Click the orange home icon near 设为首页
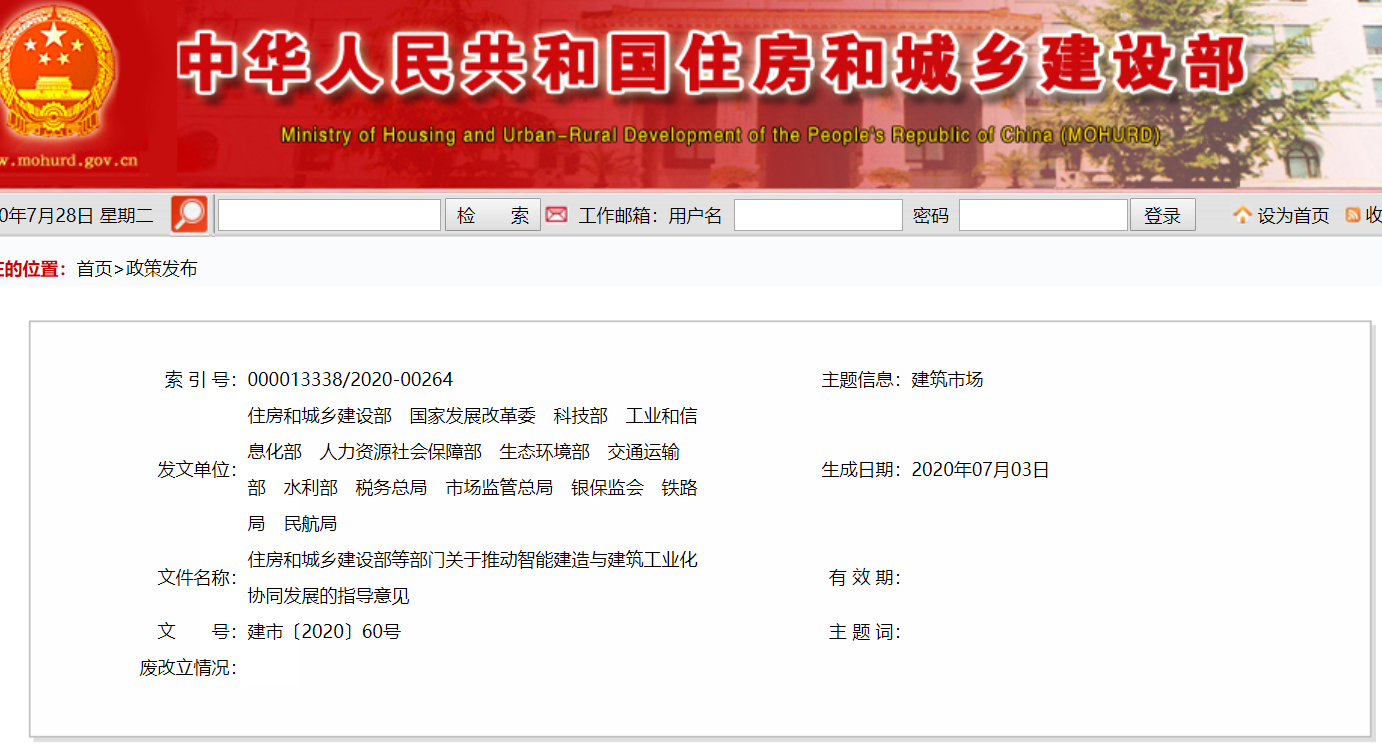 click(x=1241, y=214)
